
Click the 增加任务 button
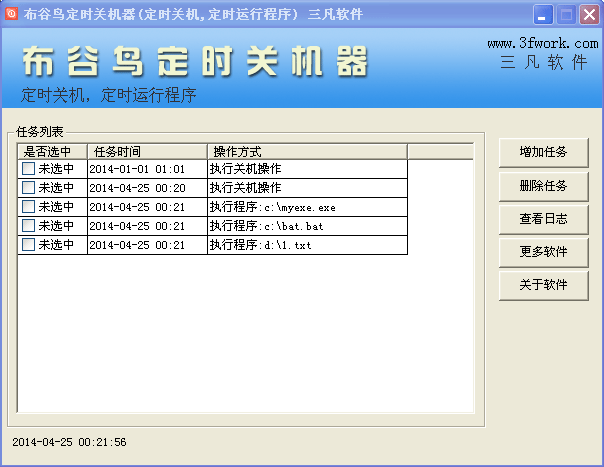point(543,152)
